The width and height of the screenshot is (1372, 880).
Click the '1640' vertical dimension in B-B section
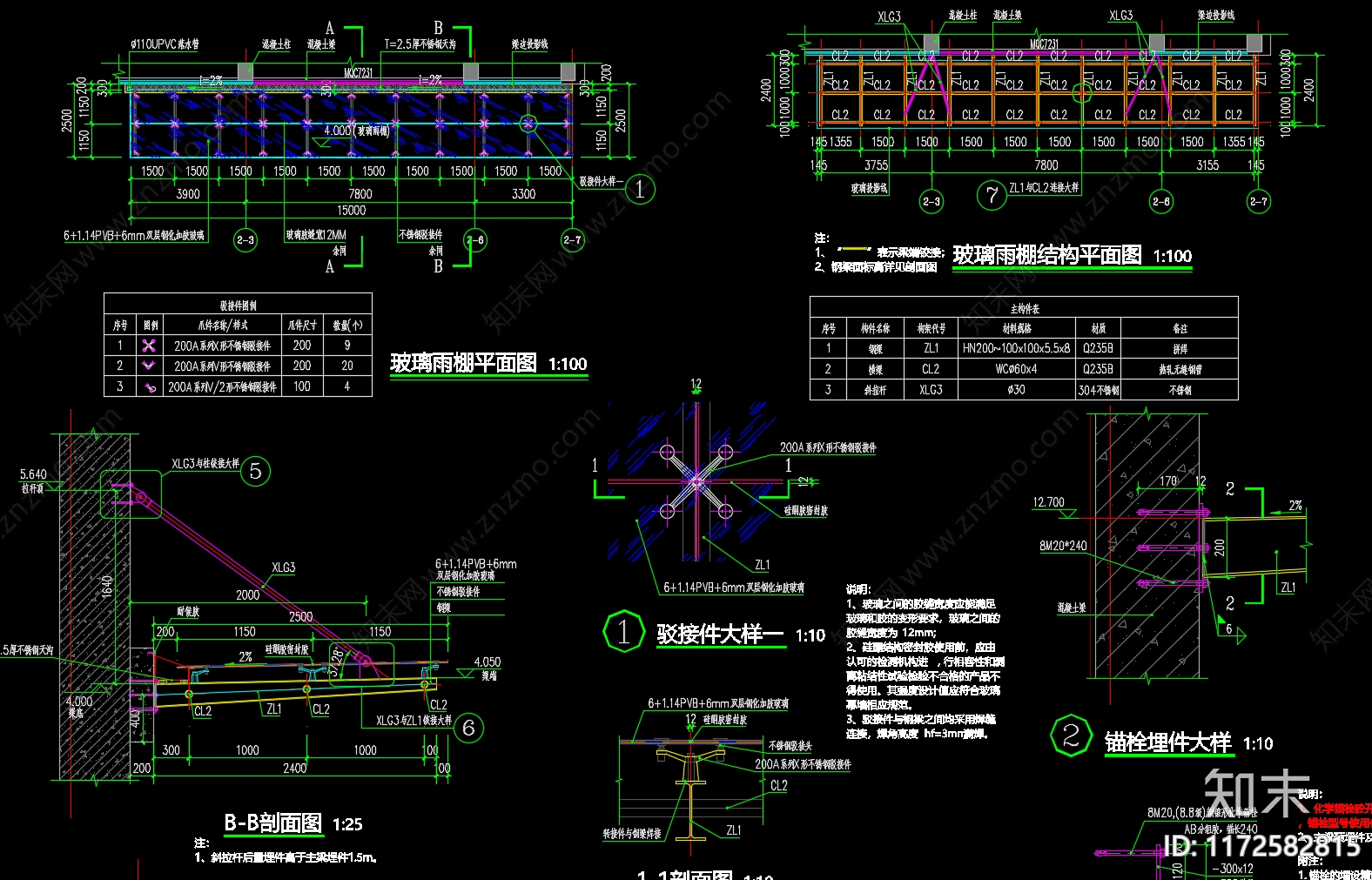click(x=107, y=586)
